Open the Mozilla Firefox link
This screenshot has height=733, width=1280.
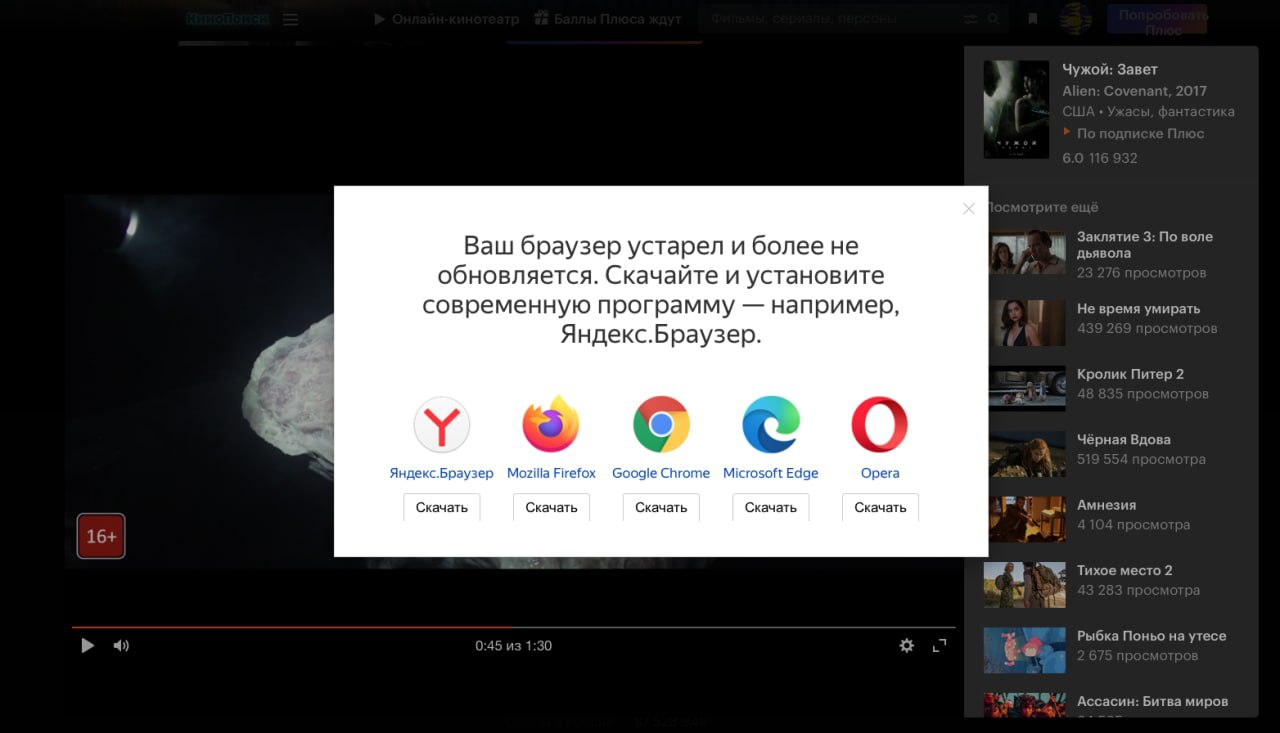(551, 473)
